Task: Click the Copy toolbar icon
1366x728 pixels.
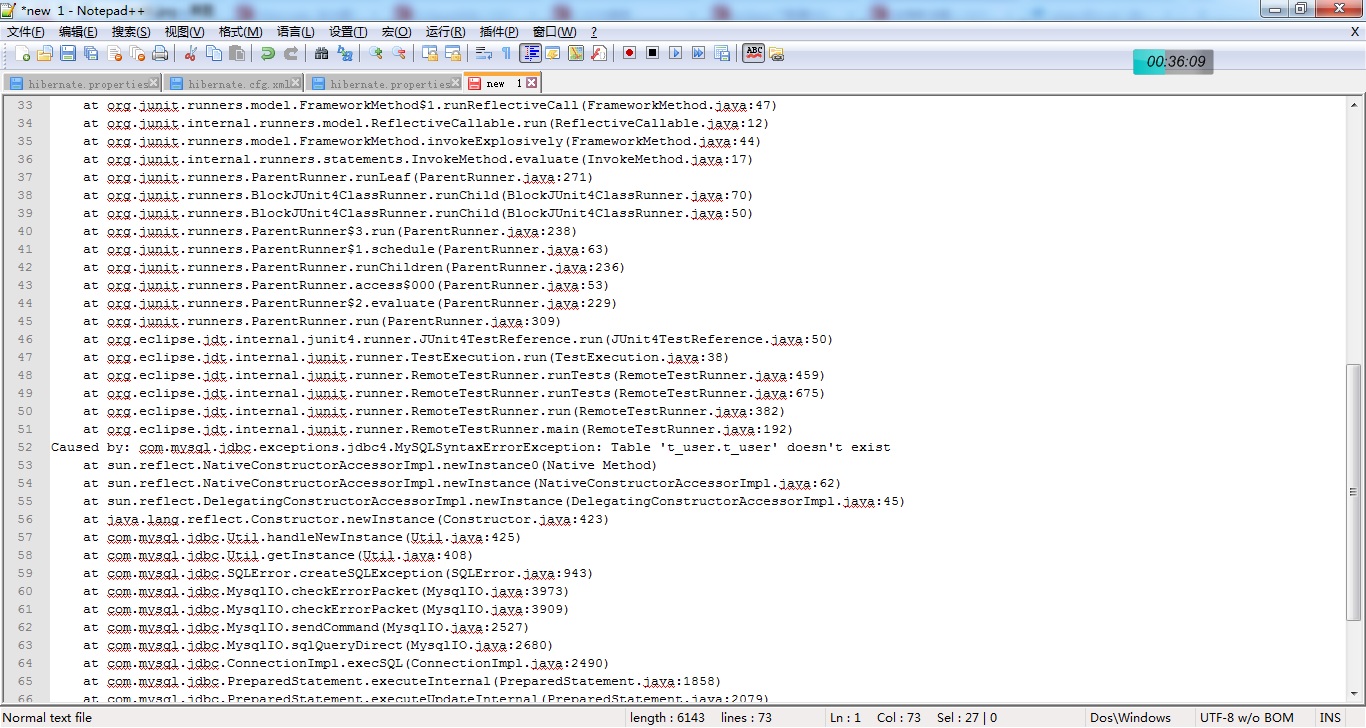Action: point(213,53)
